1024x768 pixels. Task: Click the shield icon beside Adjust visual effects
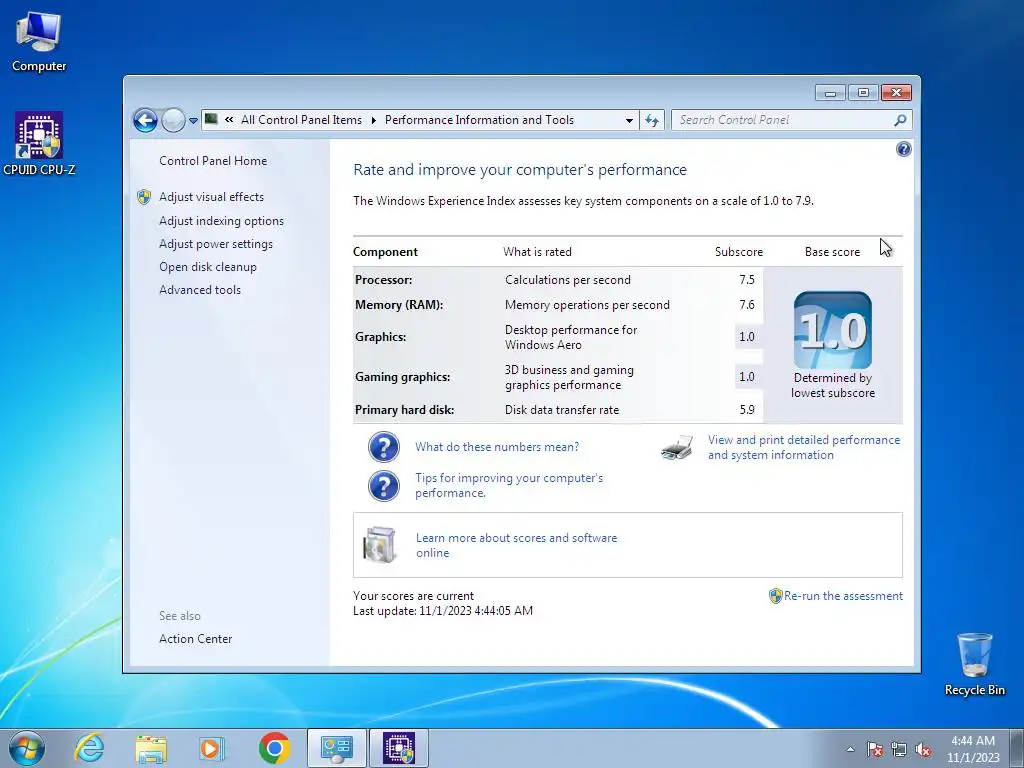(144, 197)
